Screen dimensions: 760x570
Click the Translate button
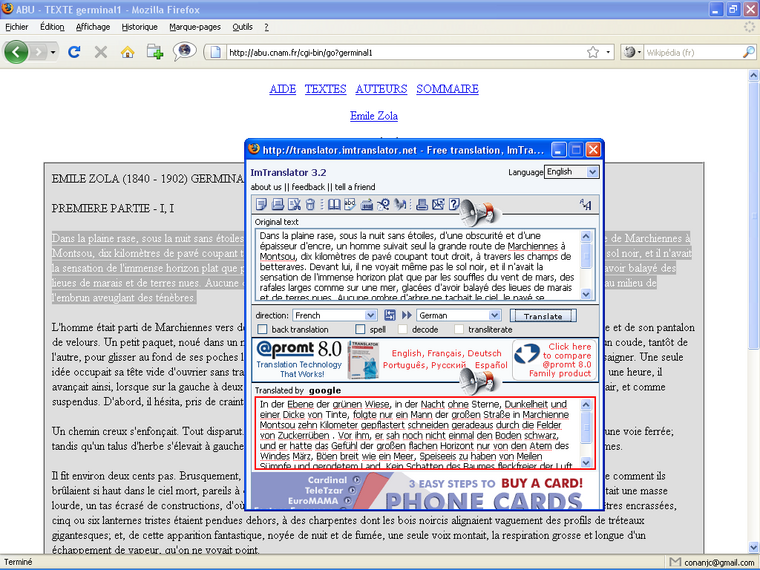543,316
